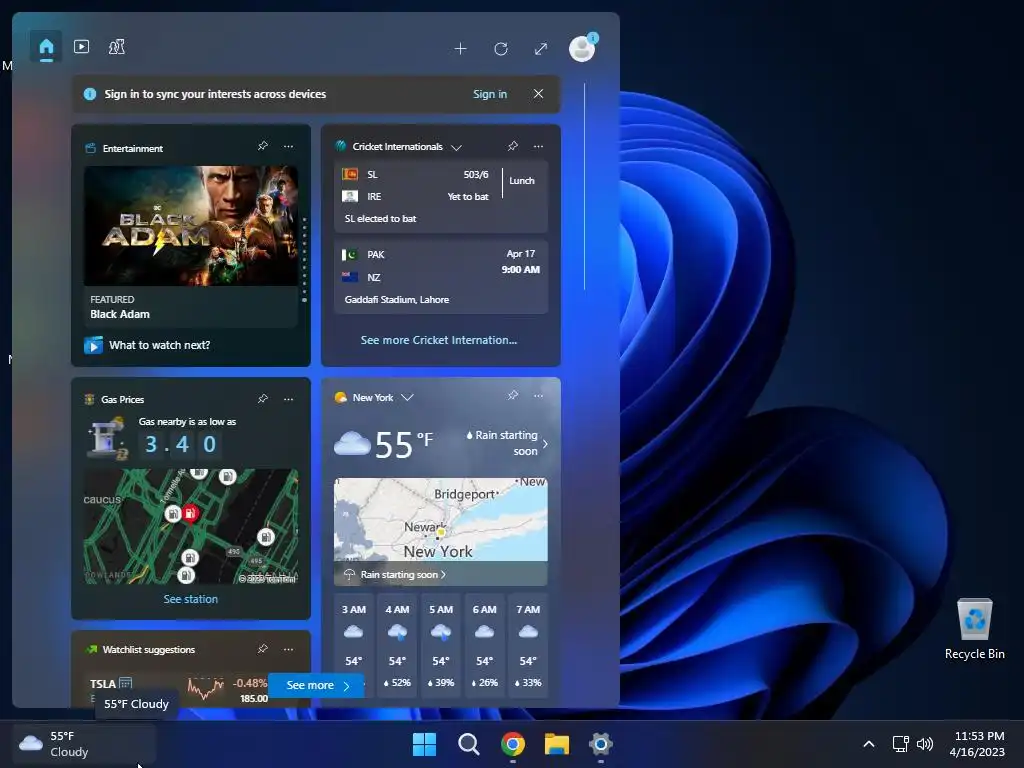Open taskbar Search
1024x768 pixels.
(x=468, y=744)
